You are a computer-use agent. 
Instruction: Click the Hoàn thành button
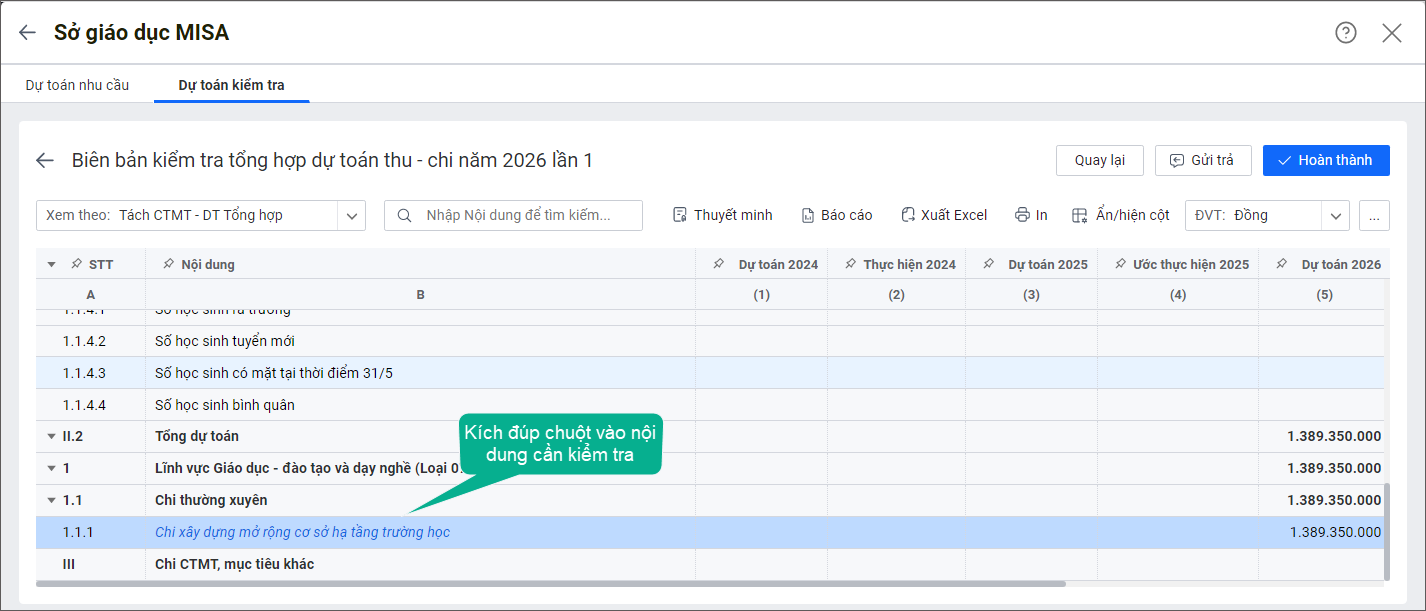1325,160
